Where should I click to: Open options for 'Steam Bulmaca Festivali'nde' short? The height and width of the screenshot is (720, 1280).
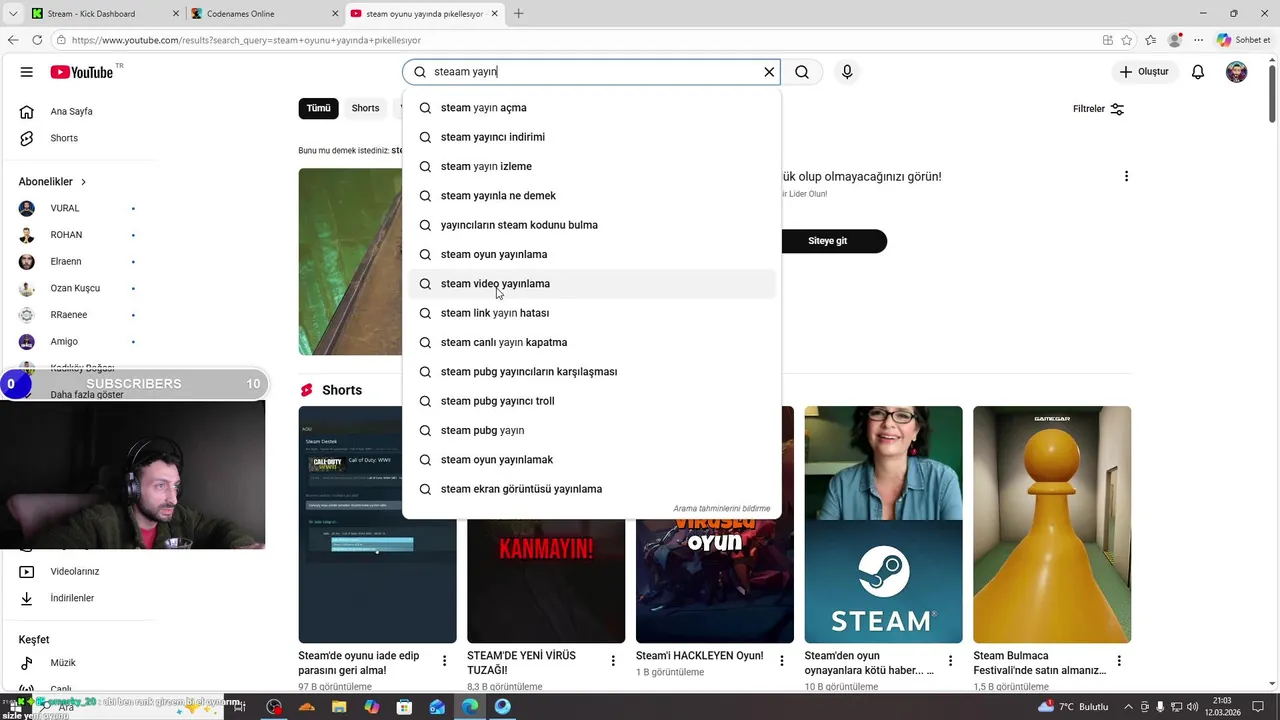click(1119, 661)
